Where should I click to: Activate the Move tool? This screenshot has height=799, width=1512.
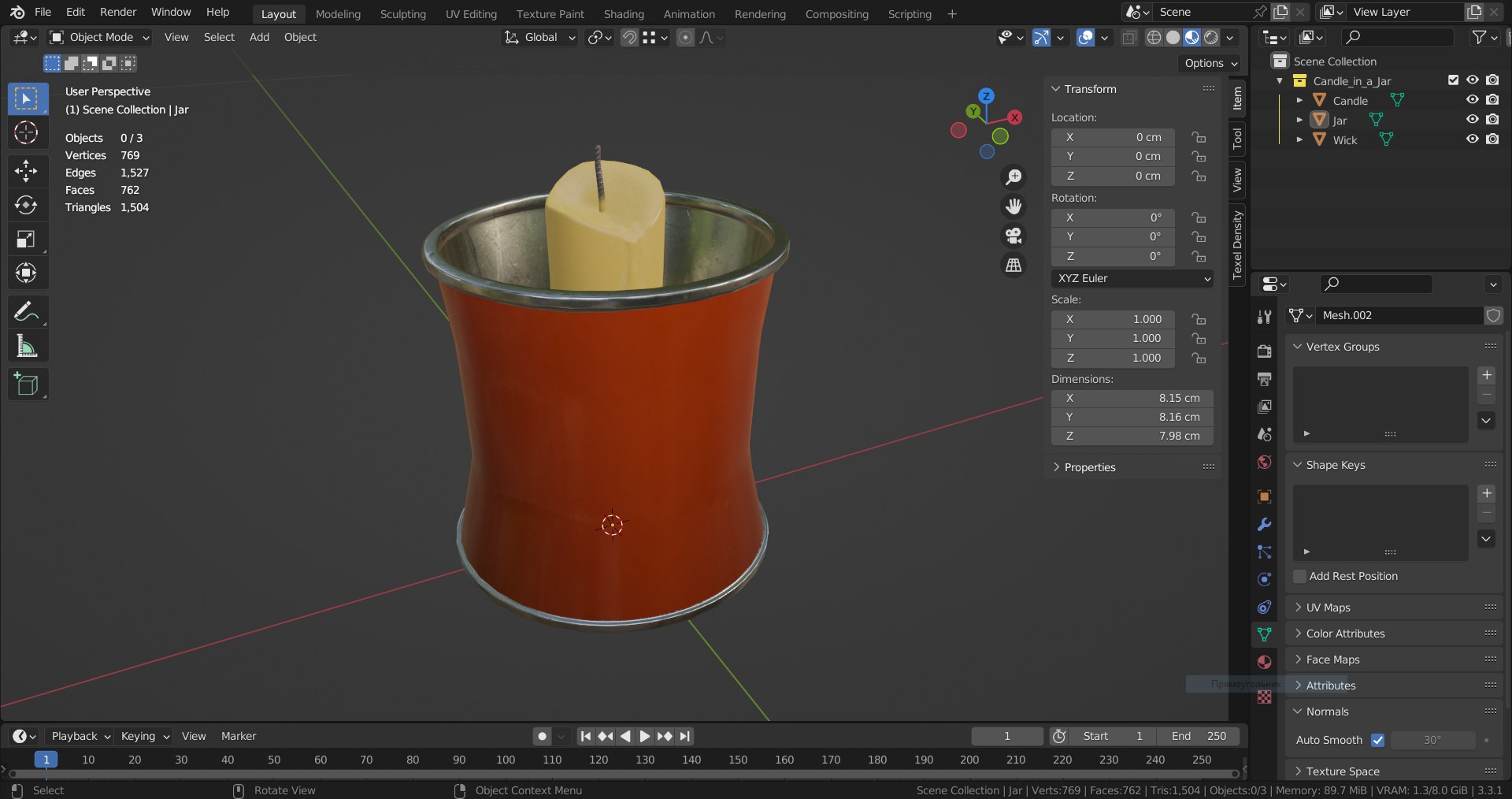pos(26,170)
